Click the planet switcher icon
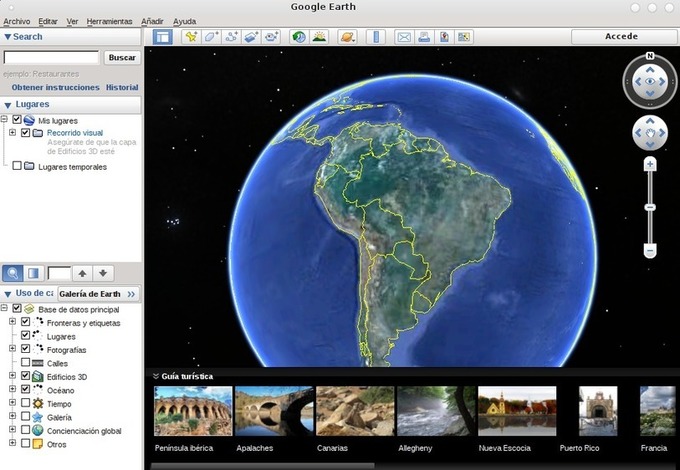680x470 pixels. tap(346, 37)
